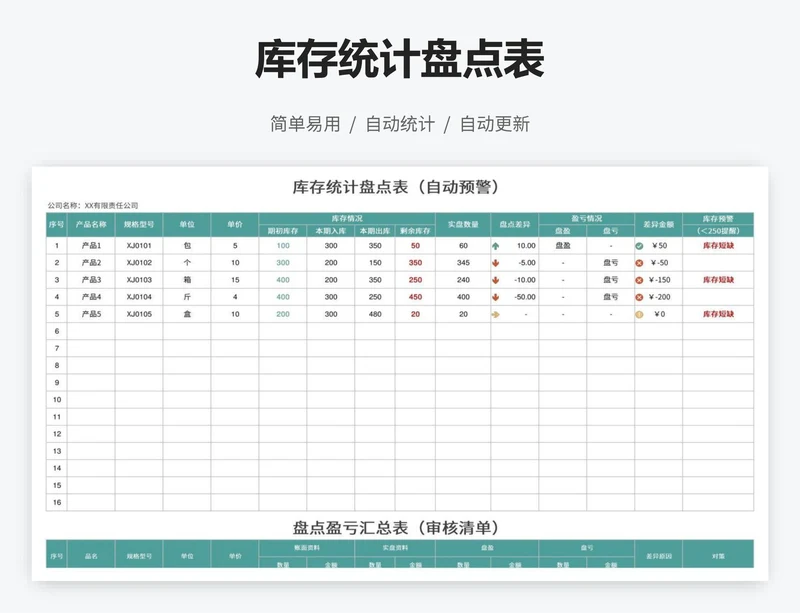Select the 库存短缺 warning in row 1
800x613 pixels.
click(x=718, y=245)
